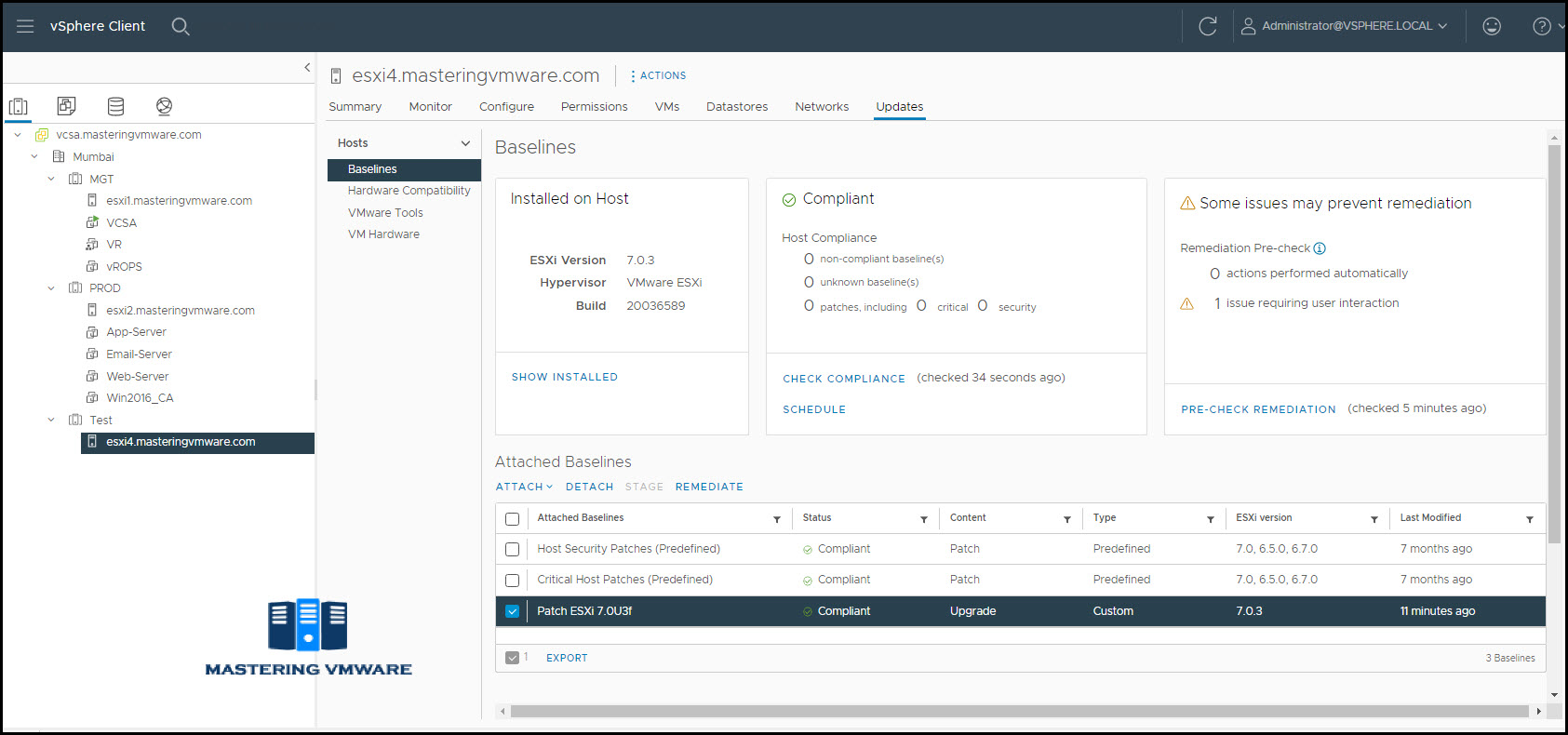
Task: Select the Web-Server virtual machine
Action: click(138, 377)
